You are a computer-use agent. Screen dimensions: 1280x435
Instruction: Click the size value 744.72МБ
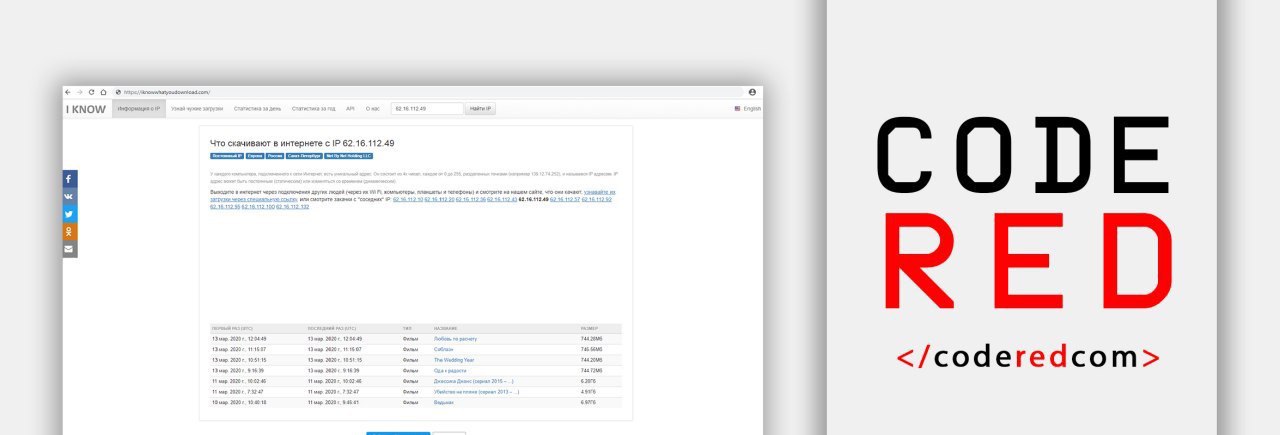[592, 371]
